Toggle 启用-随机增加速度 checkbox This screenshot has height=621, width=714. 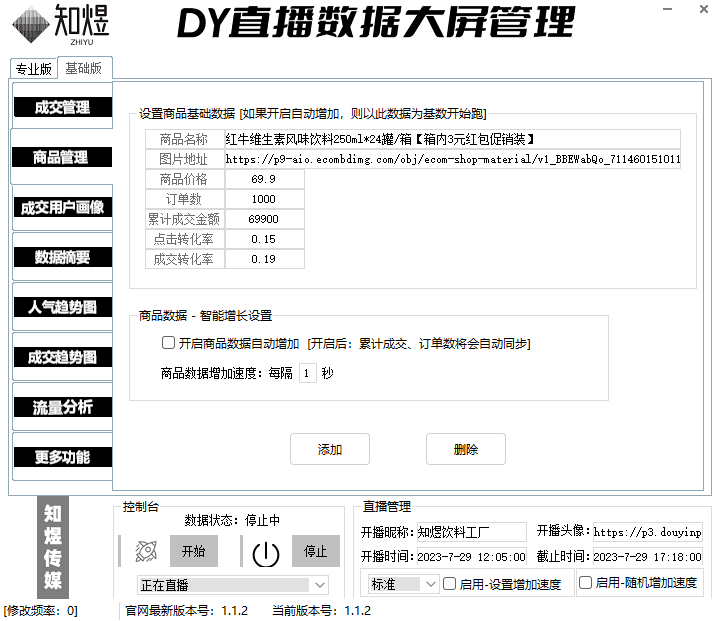point(585,582)
